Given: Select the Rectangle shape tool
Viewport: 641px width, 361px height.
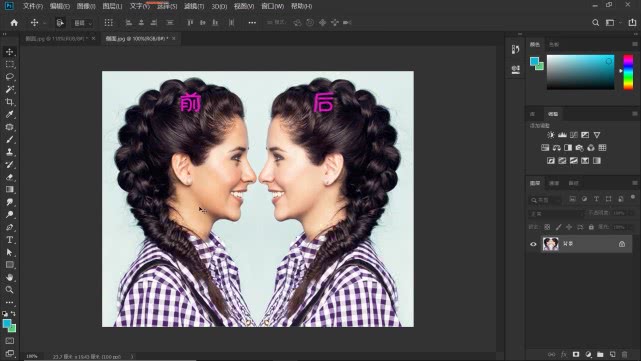Looking at the screenshot, I should coord(9,265).
